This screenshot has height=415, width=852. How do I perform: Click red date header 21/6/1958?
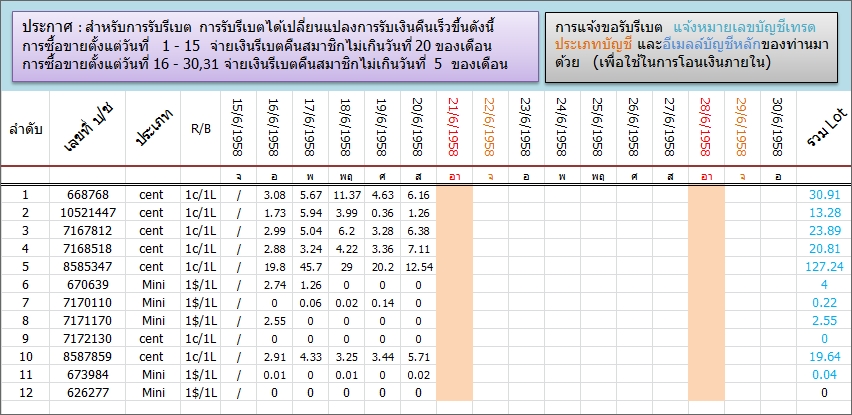click(454, 128)
